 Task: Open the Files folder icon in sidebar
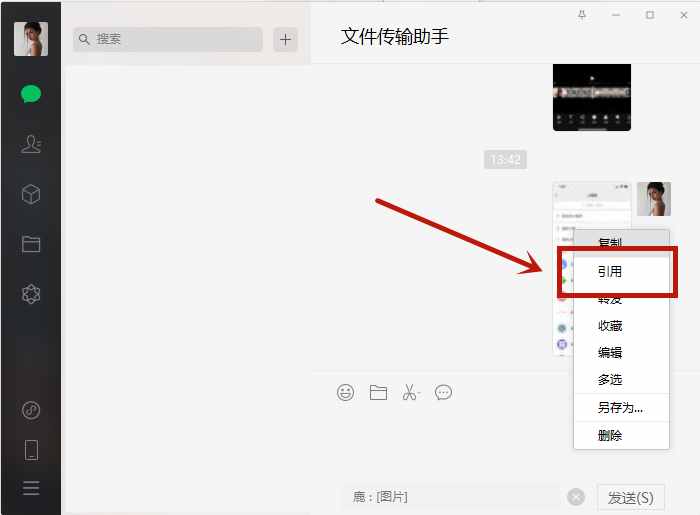click(31, 244)
